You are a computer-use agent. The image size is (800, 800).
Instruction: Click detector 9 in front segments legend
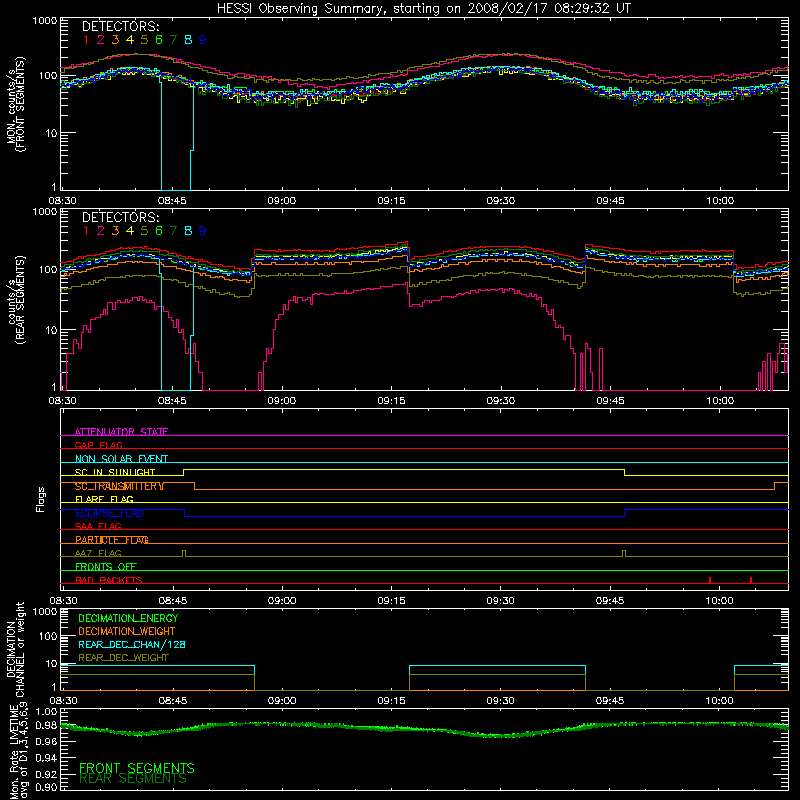[203, 39]
